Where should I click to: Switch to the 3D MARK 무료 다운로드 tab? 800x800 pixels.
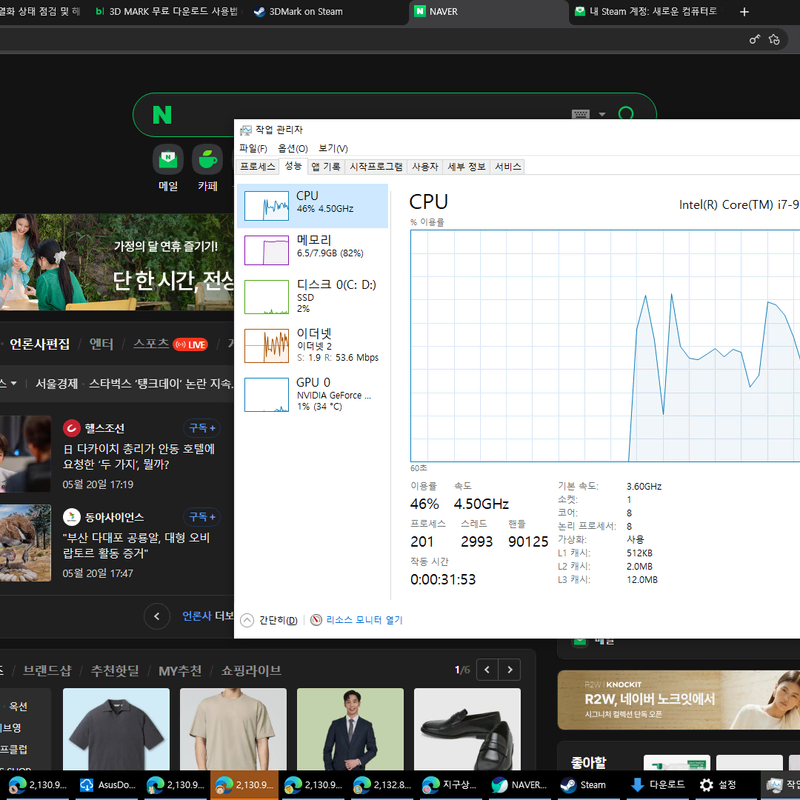[x=167, y=12]
